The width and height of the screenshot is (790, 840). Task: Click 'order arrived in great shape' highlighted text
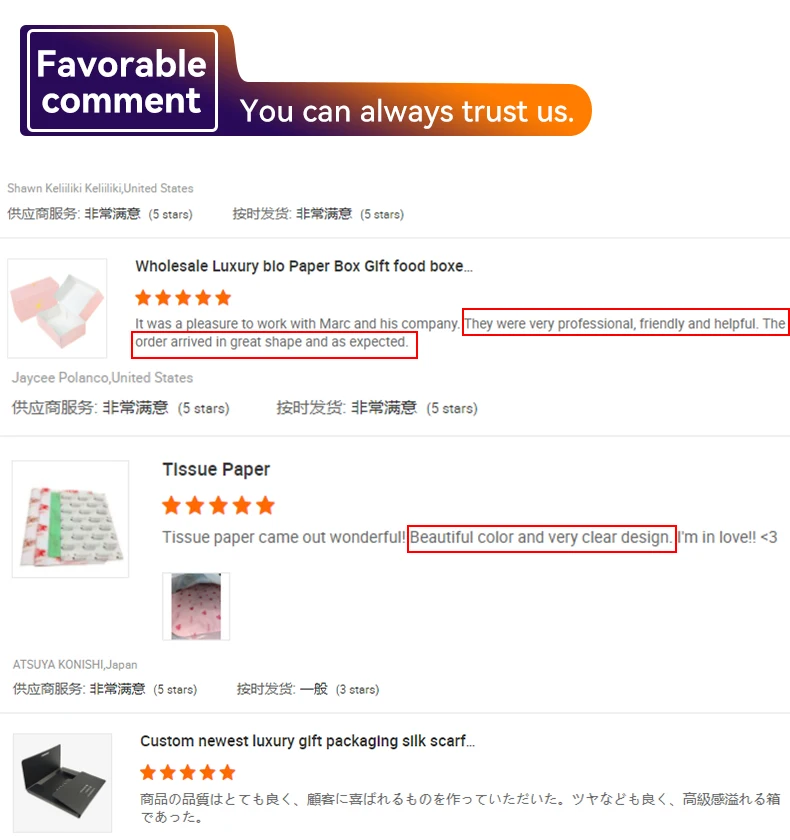click(x=274, y=344)
